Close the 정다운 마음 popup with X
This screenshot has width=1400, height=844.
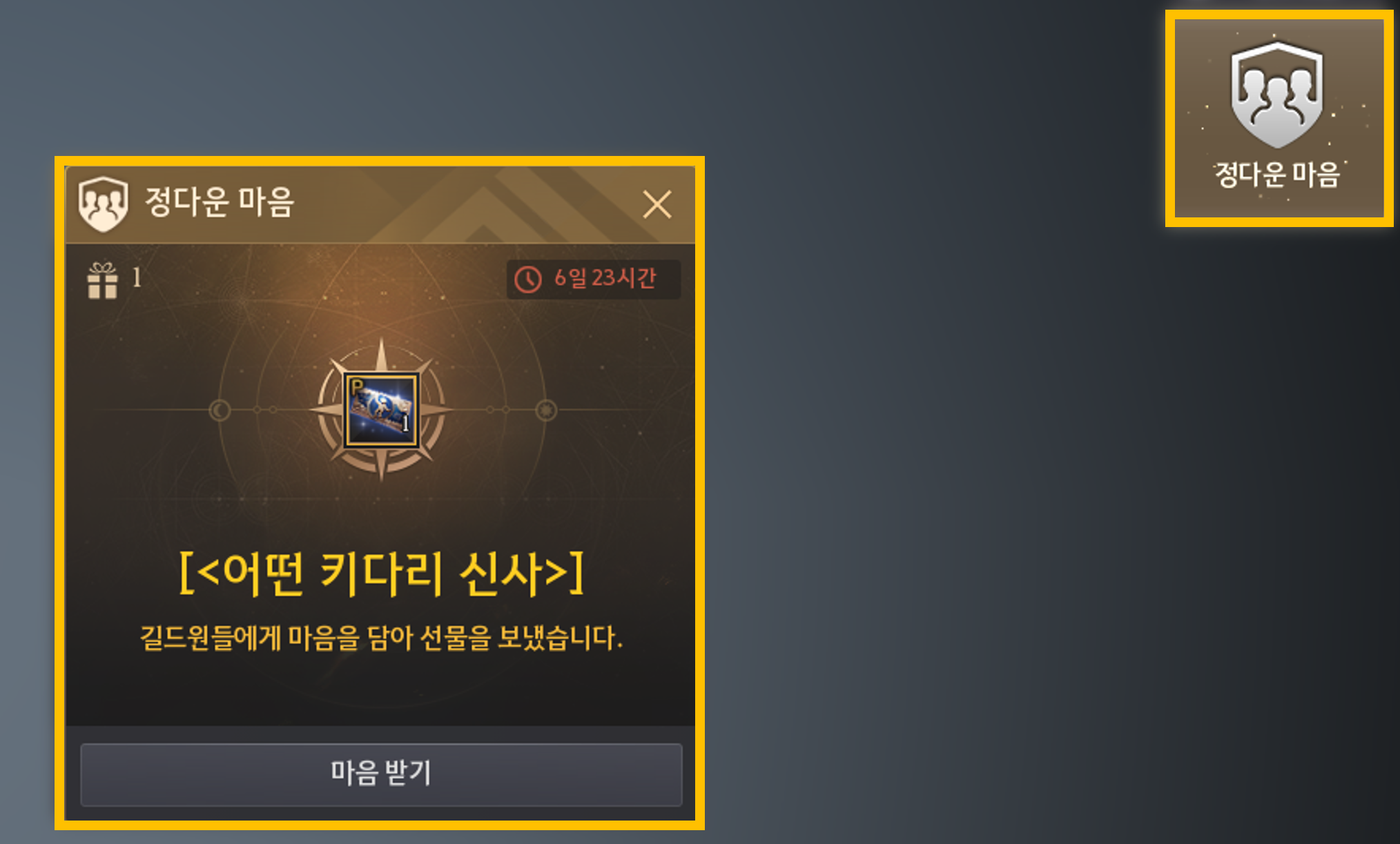point(657,205)
